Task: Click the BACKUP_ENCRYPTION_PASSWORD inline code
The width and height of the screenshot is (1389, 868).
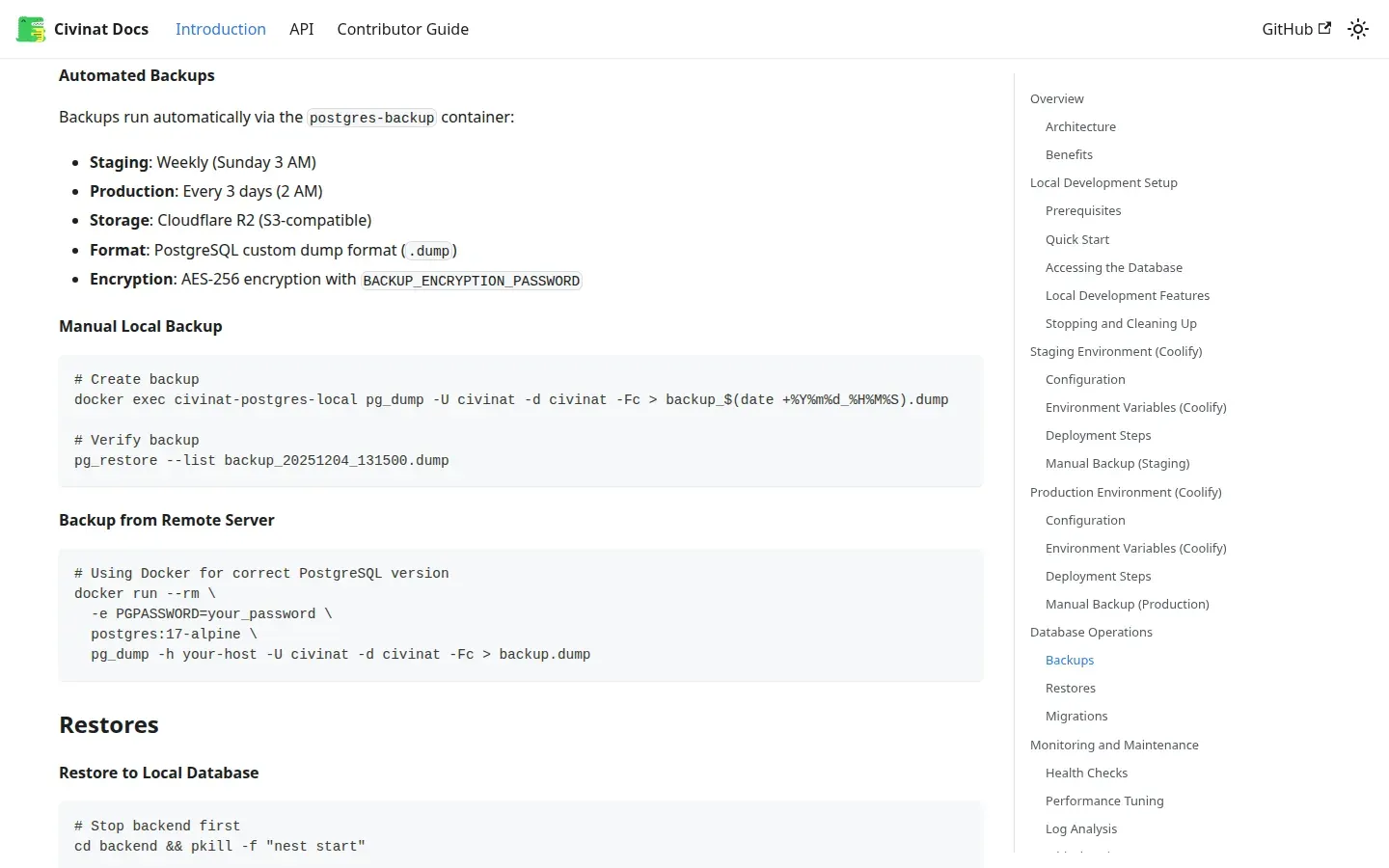Action: (x=472, y=281)
